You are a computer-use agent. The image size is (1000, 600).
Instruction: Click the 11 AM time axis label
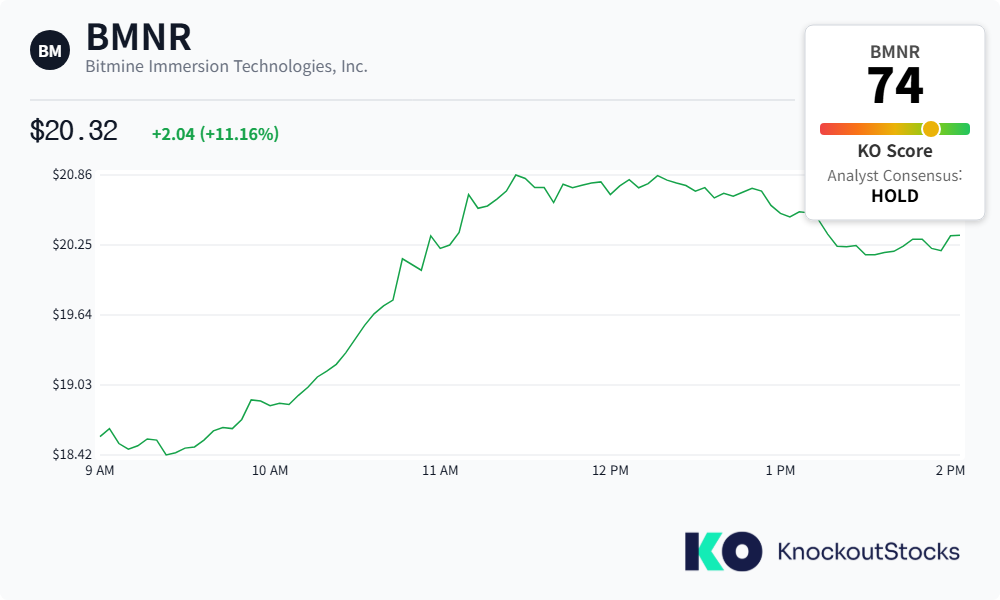[x=440, y=471]
